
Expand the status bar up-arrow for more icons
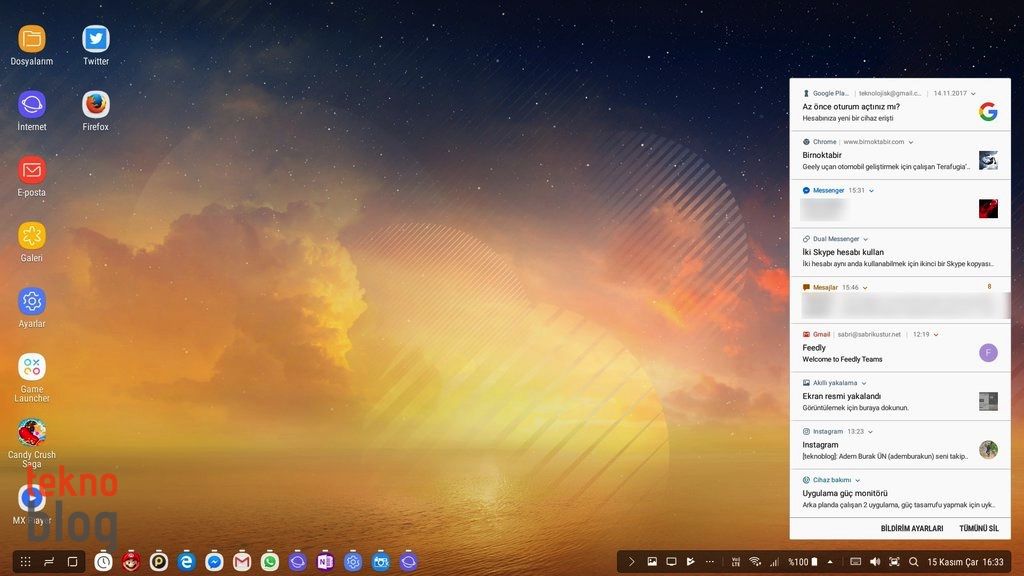click(830, 562)
